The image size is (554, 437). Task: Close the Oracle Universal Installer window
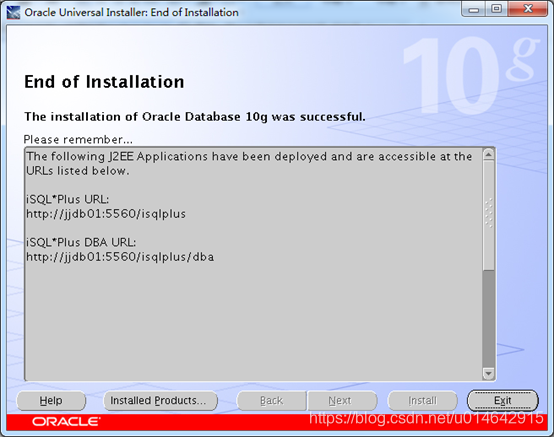pos(528,9)
